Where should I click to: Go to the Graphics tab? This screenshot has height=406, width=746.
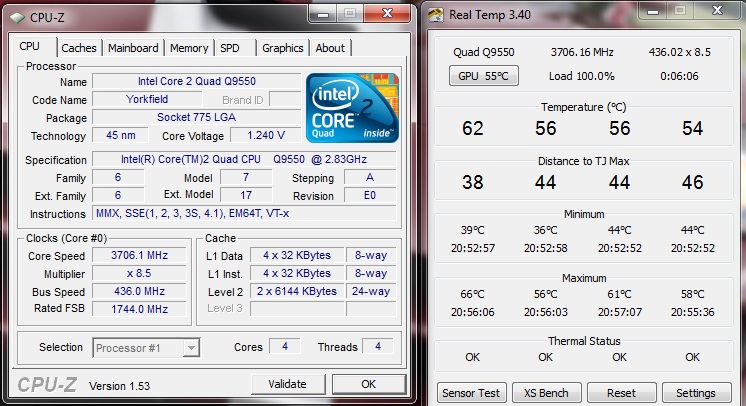point(283,48)
